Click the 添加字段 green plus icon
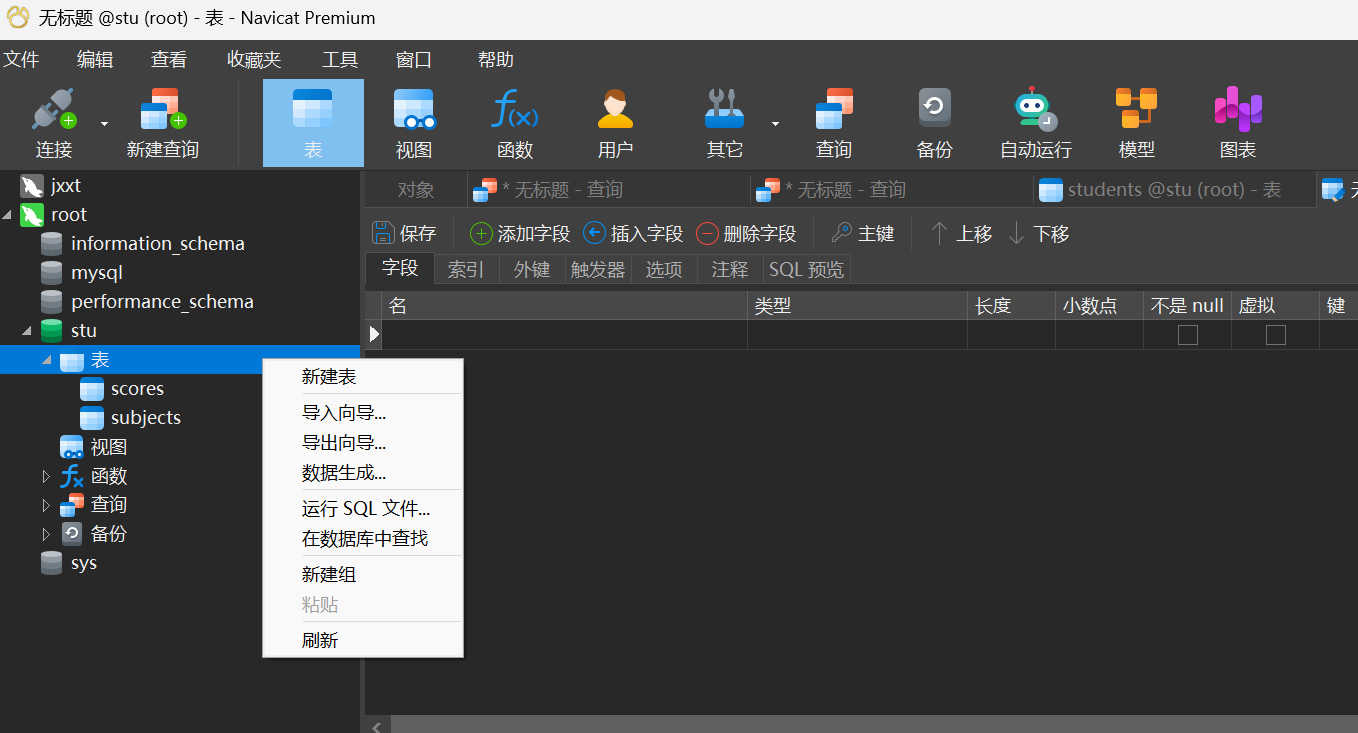 point(481,233)
